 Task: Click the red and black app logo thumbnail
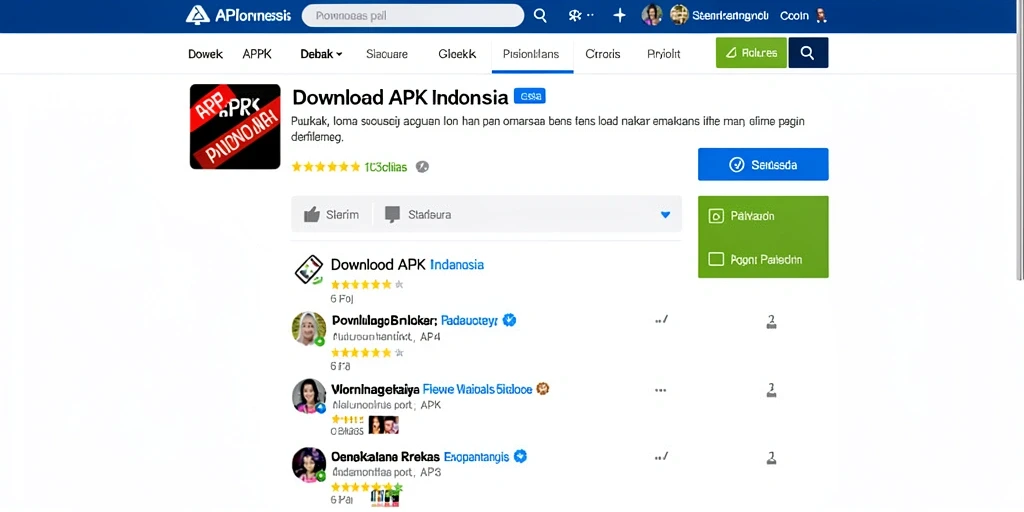click(x=235, y=127)
